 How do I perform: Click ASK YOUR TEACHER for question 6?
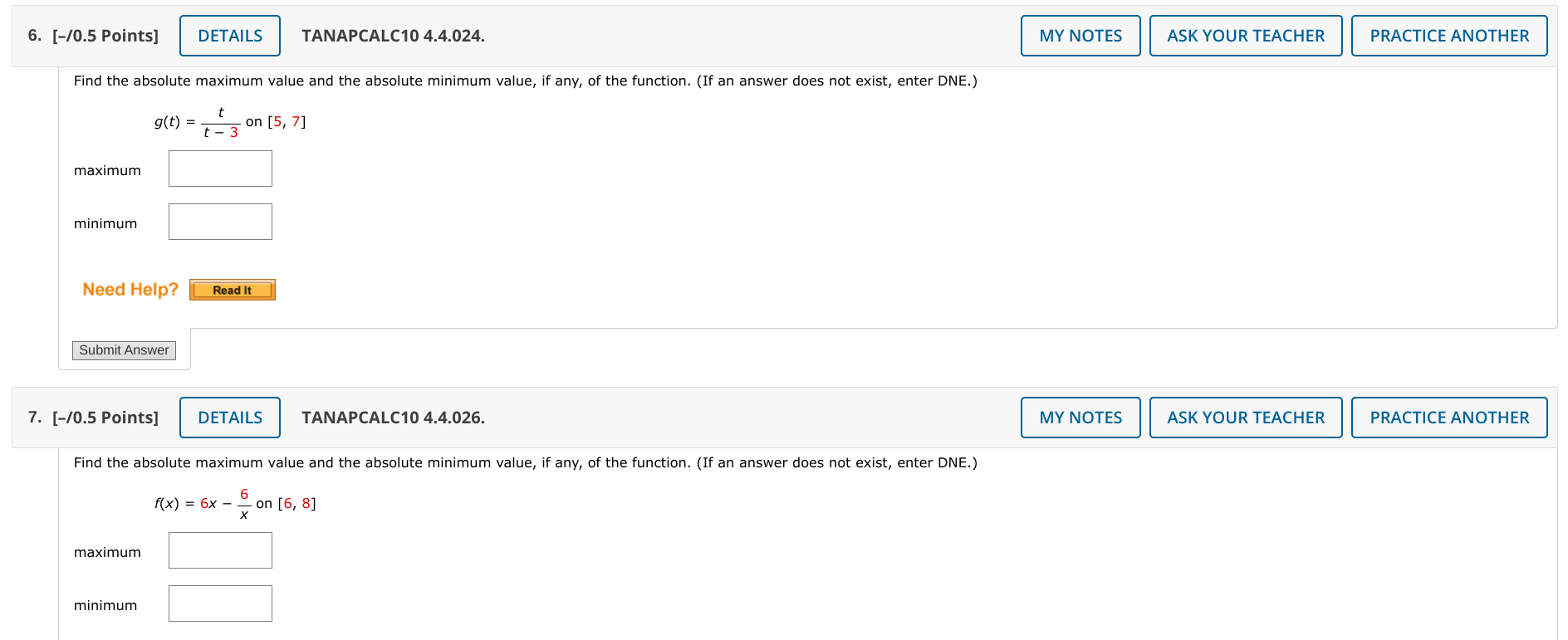click(x=1244, y=35)
